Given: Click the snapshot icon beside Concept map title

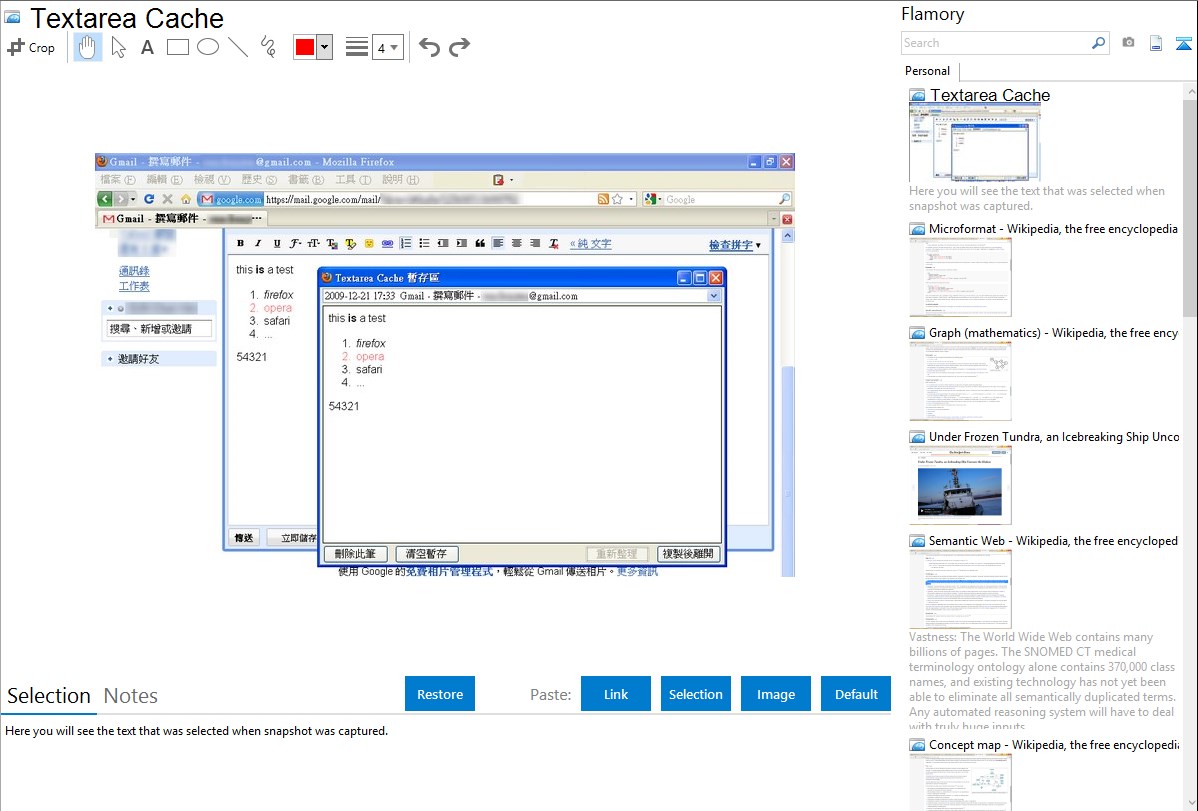Looking at the screenshot, I should [x=917, y=745].
